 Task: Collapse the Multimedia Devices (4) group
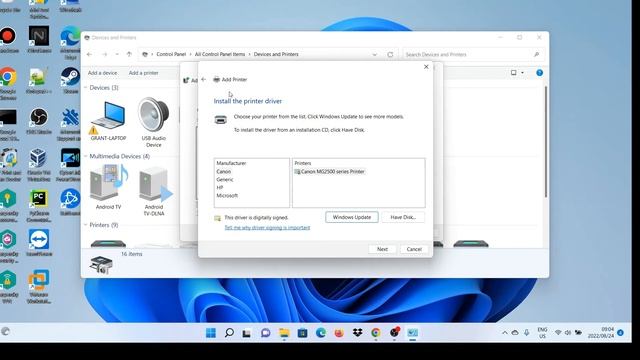86,156
